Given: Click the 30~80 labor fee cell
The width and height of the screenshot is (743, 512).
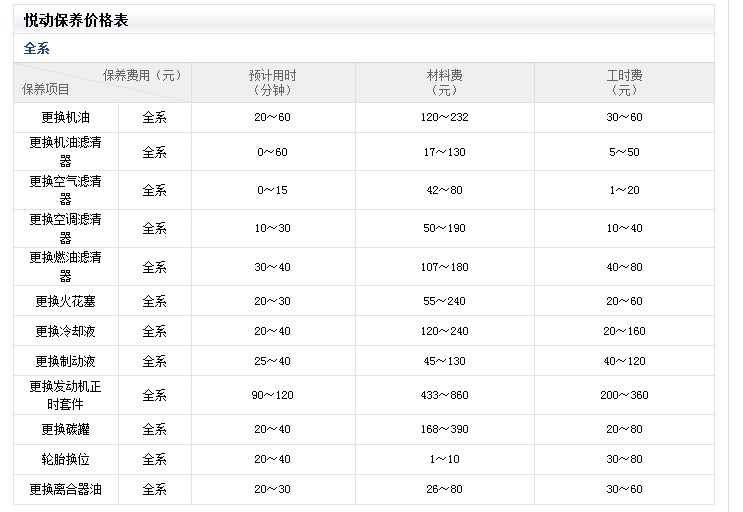Looking at the screenshot, I should click(x=625, y=459).
